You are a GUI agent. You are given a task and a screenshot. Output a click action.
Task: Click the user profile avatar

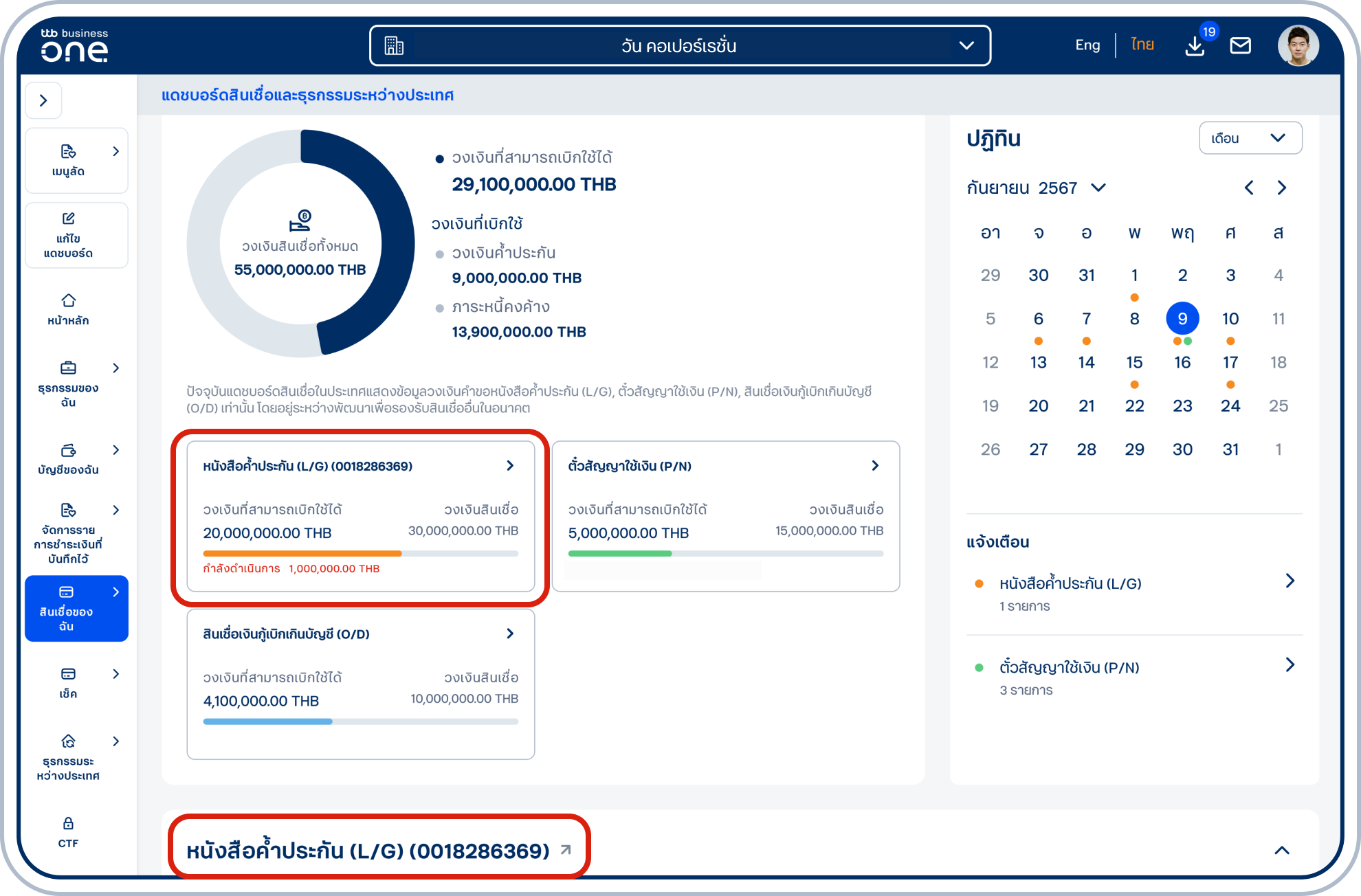1297,46
